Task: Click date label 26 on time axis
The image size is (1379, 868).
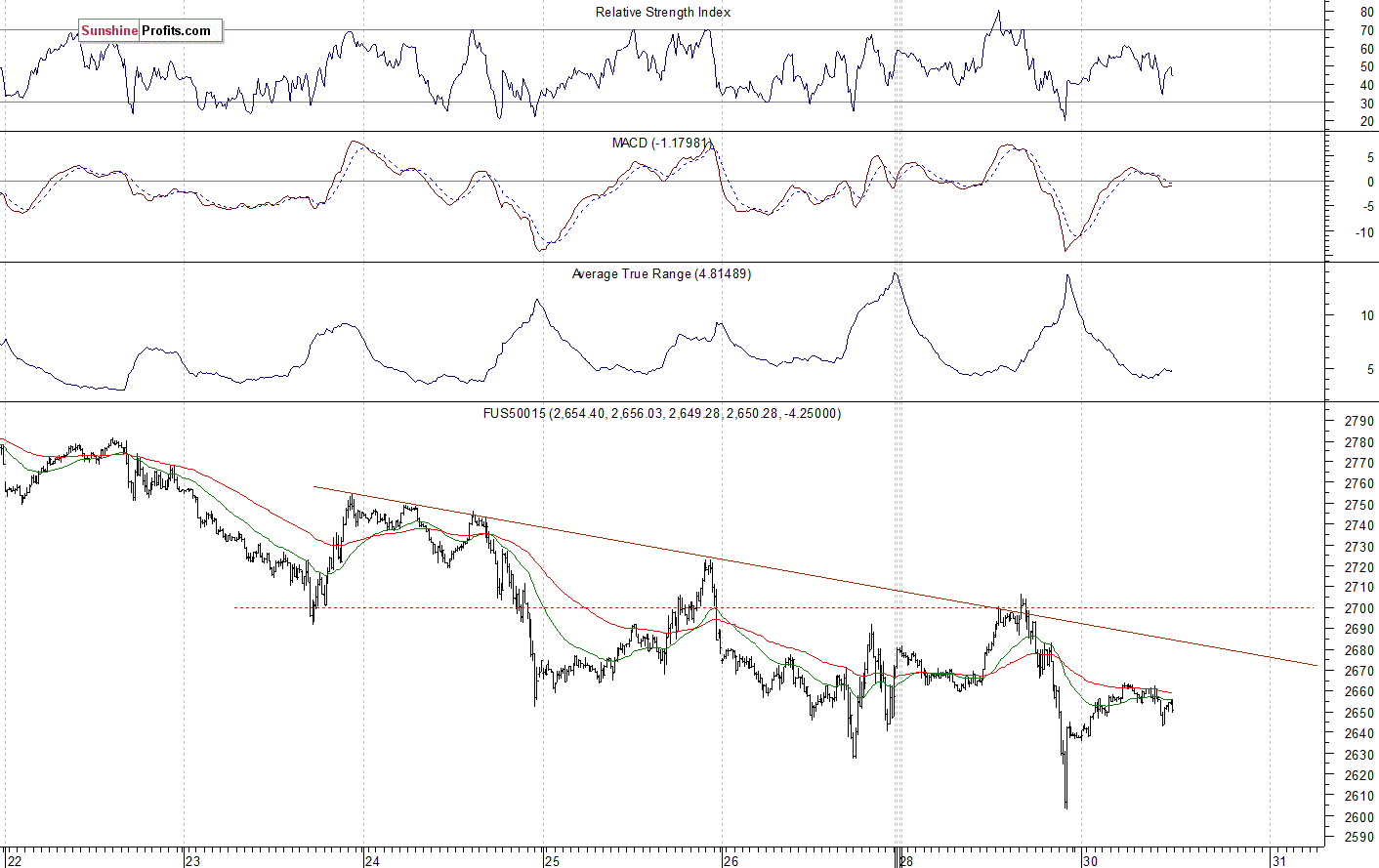Action: tap(731, 860)
